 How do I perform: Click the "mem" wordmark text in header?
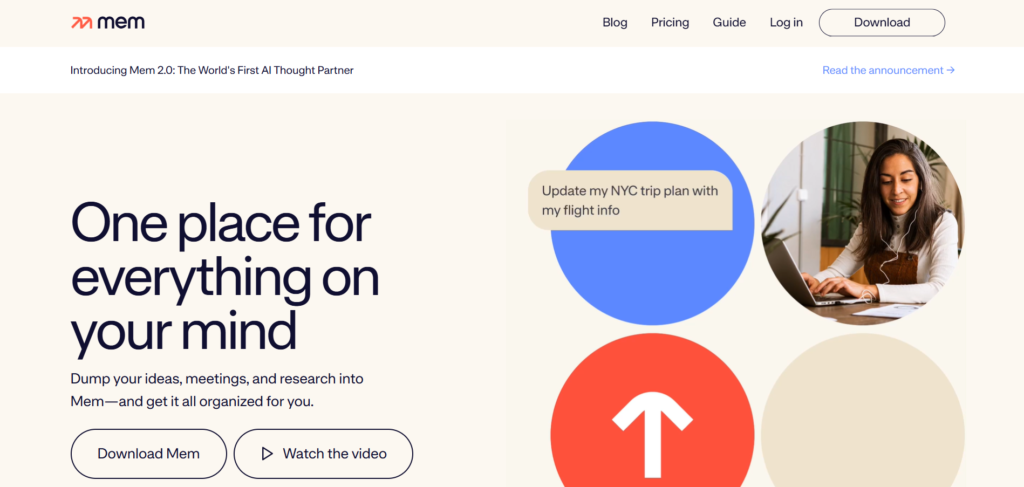[121, 23]
